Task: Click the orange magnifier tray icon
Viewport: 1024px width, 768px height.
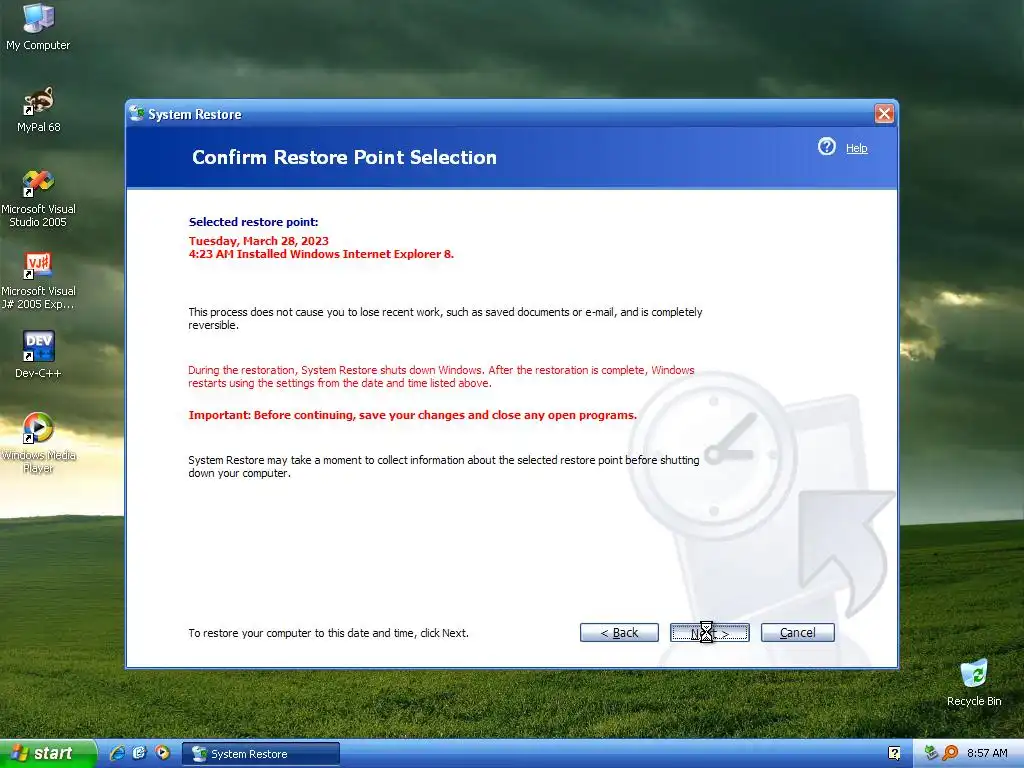Action: [950, 753]
